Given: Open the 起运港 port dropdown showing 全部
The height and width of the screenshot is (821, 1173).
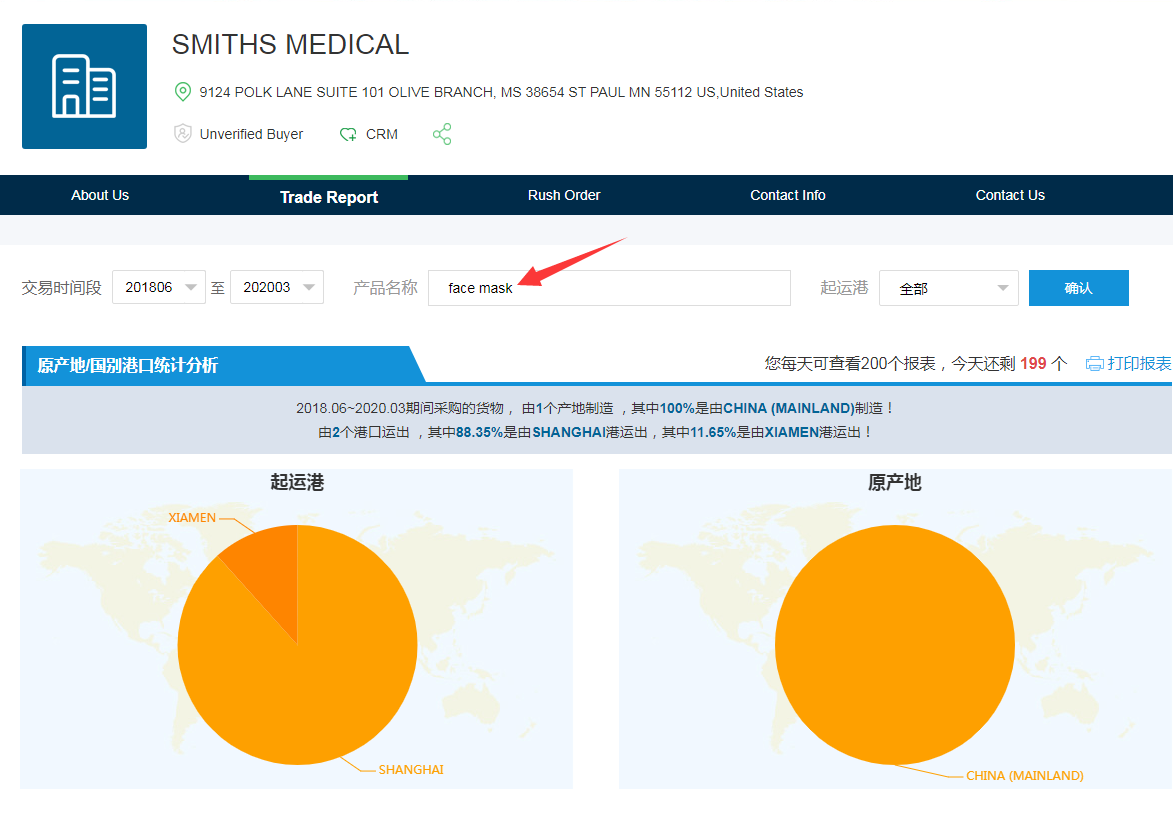Looking at the screenshot, I should tap(949, 288).
